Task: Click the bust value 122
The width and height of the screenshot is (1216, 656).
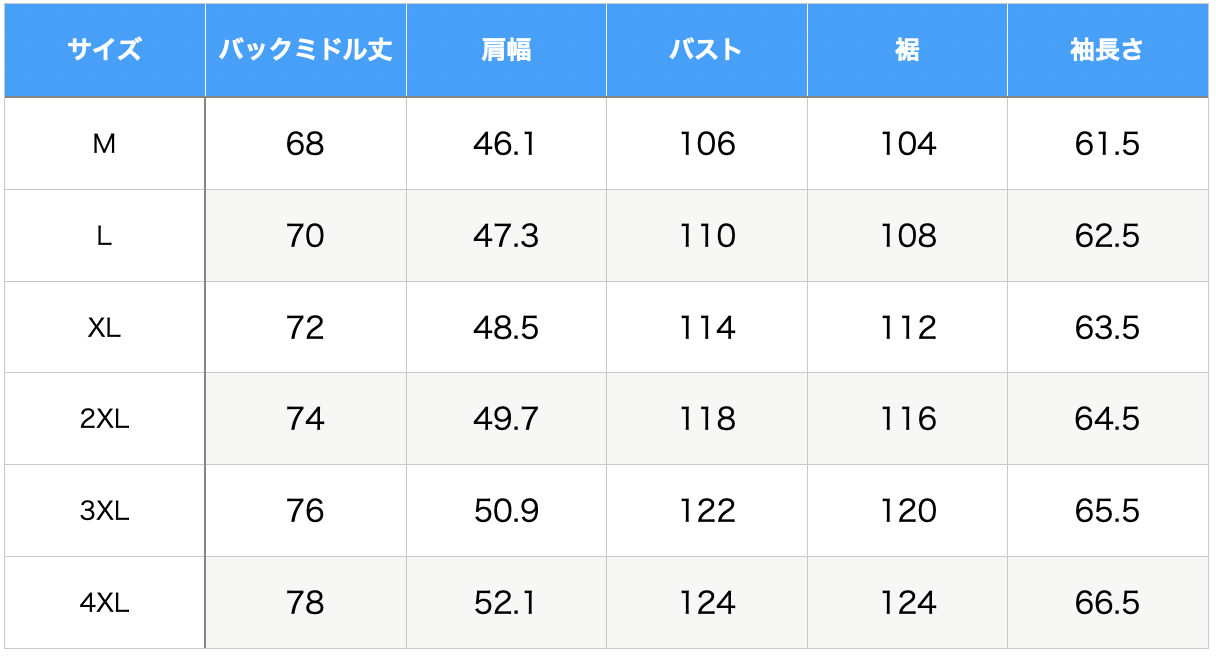Action: [x=707, y=511]
